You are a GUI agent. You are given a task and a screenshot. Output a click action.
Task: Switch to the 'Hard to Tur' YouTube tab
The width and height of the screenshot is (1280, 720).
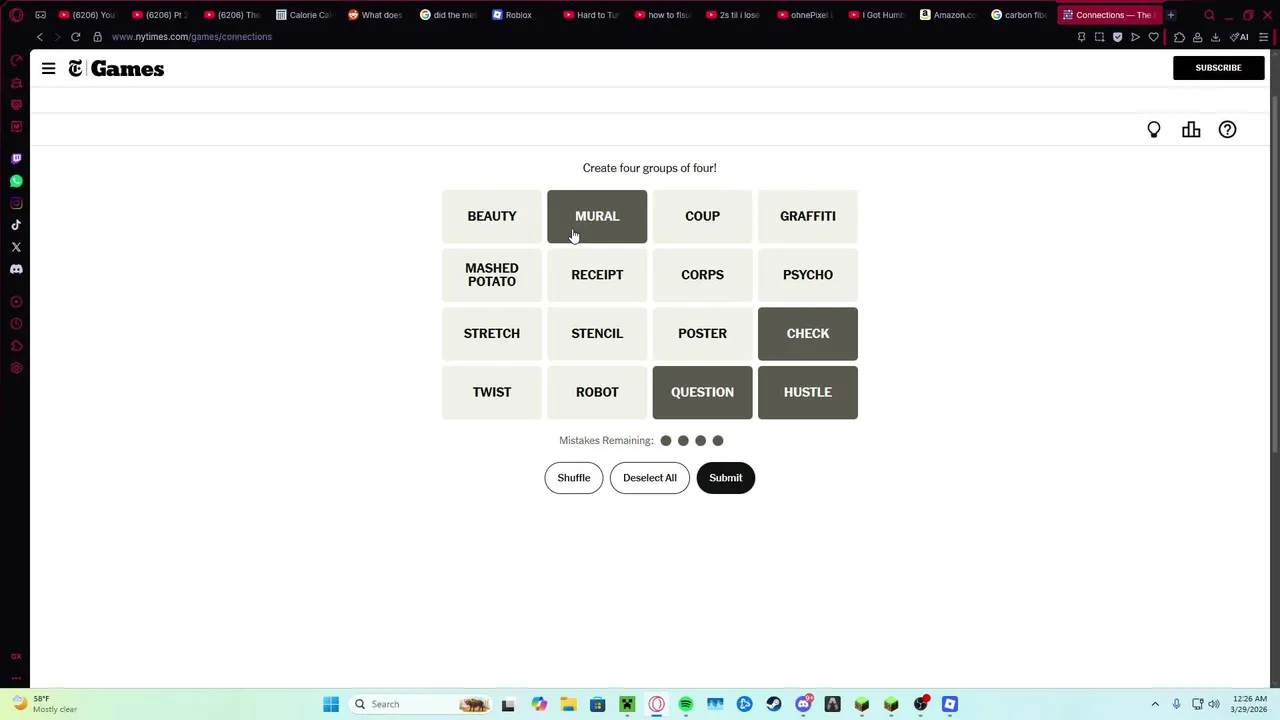592,15
